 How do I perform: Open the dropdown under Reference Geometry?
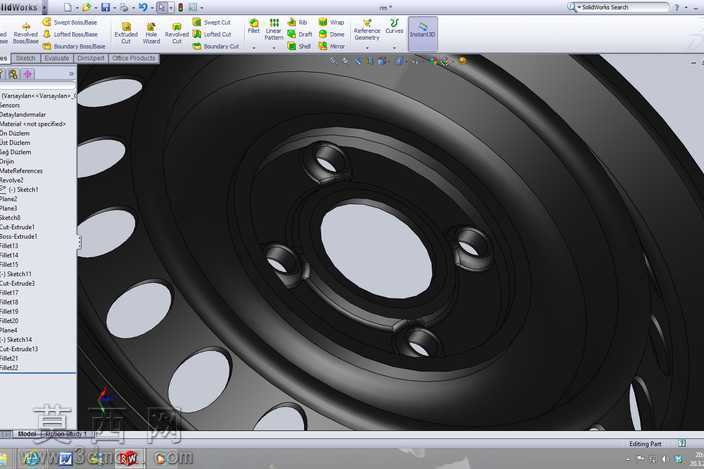coord(367,48)
